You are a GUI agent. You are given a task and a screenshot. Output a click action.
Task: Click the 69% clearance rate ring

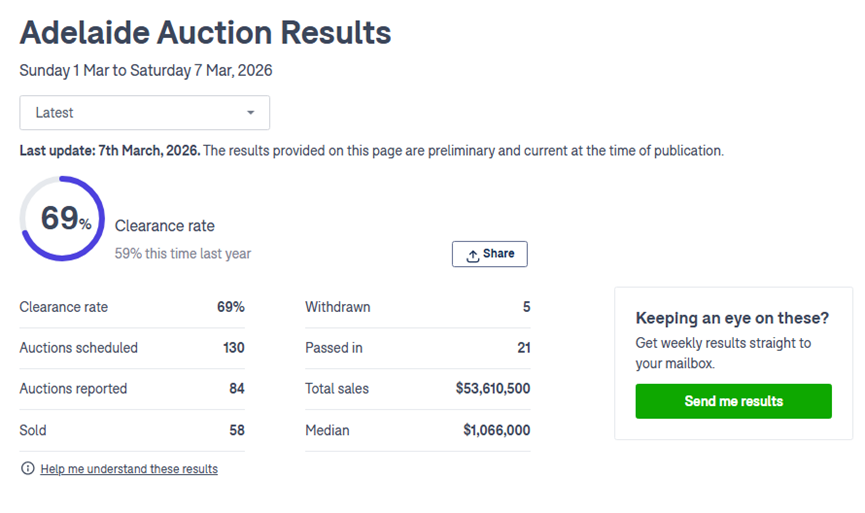pyautogui.click(x=62, y=219)
